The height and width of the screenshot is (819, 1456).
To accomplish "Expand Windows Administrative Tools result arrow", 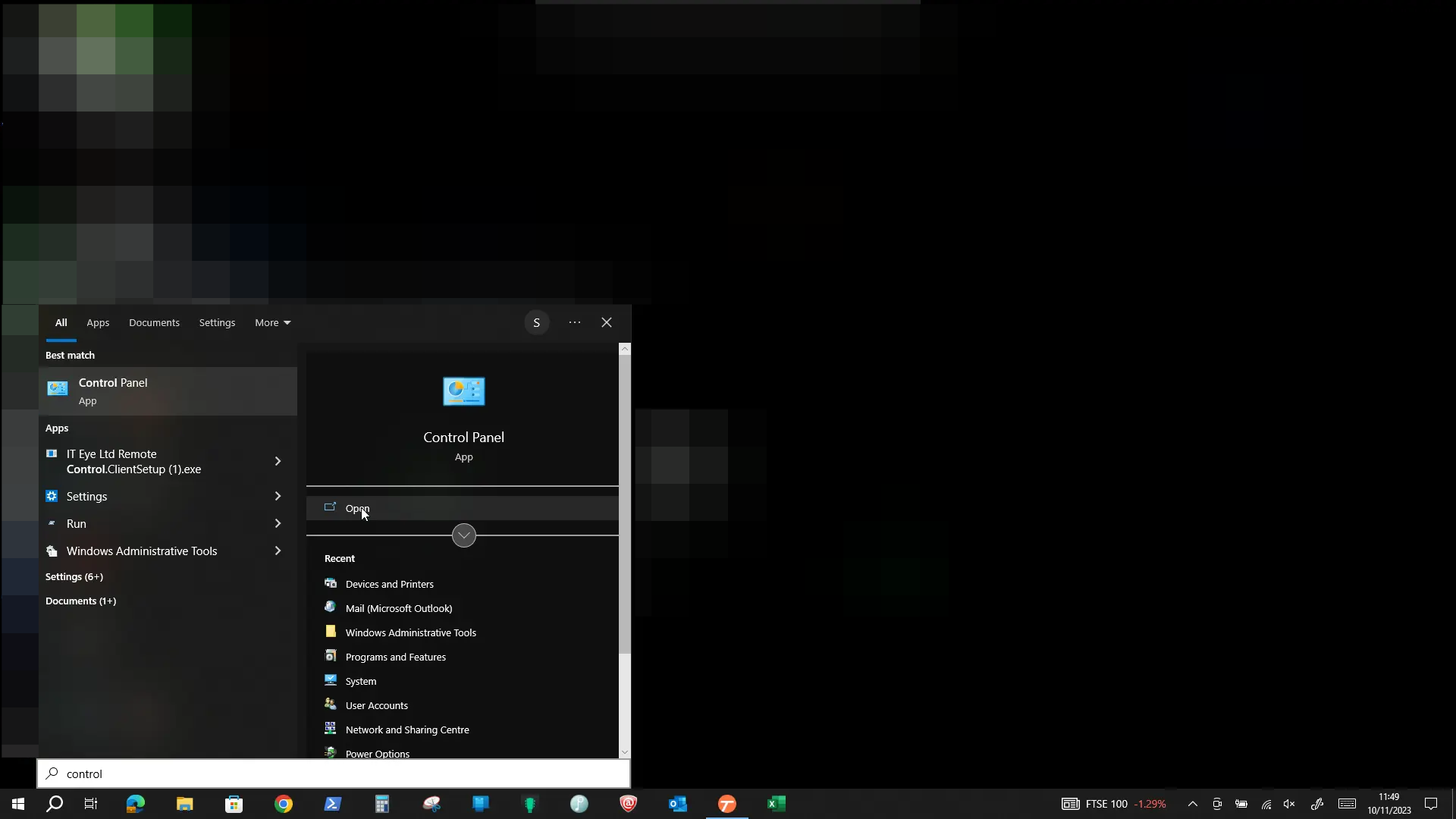I will click(x=278, y=551).
